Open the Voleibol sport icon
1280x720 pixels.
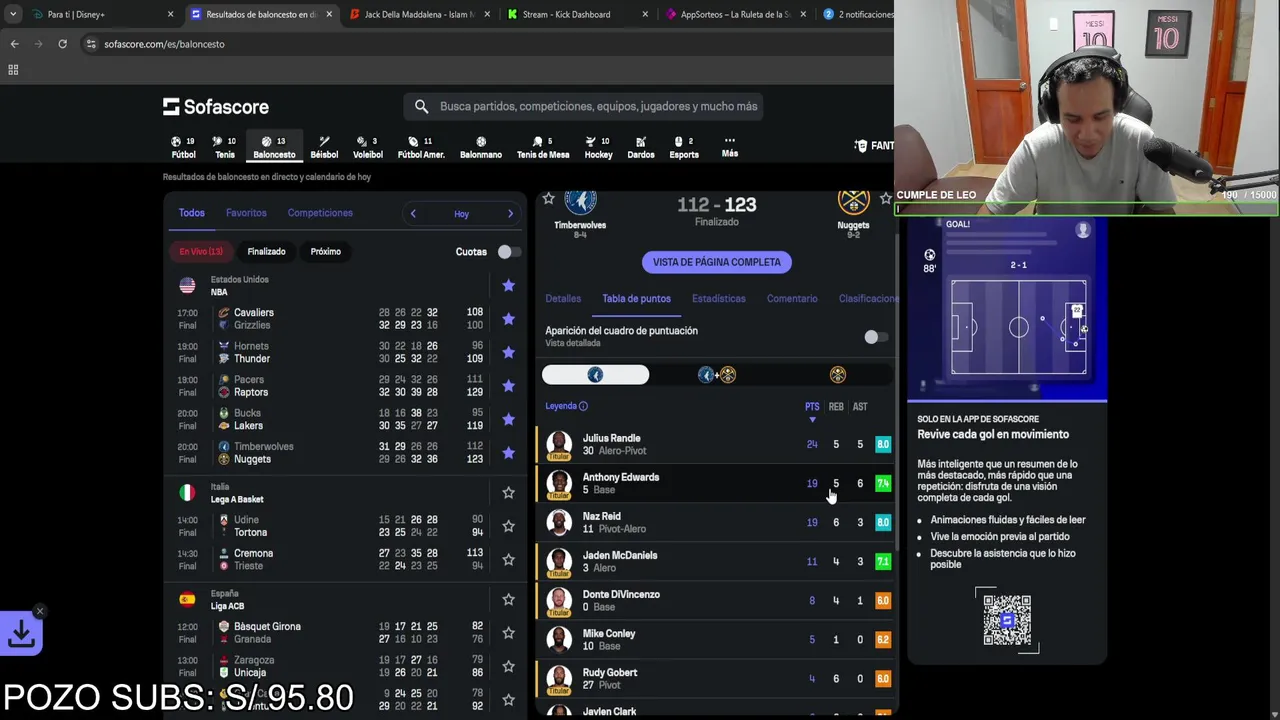pos(368,147)
